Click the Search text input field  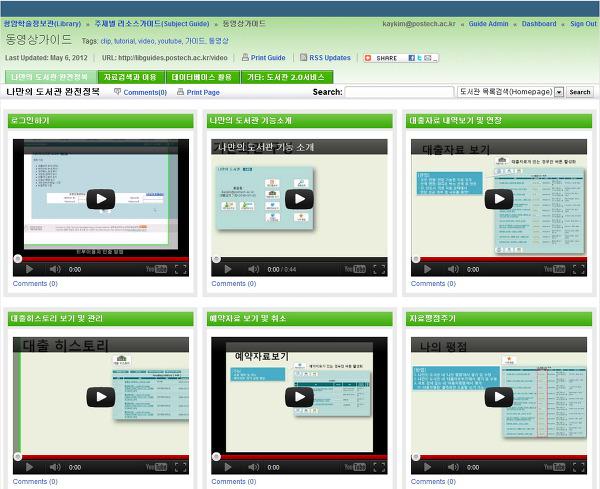click(x=399, y=92)
